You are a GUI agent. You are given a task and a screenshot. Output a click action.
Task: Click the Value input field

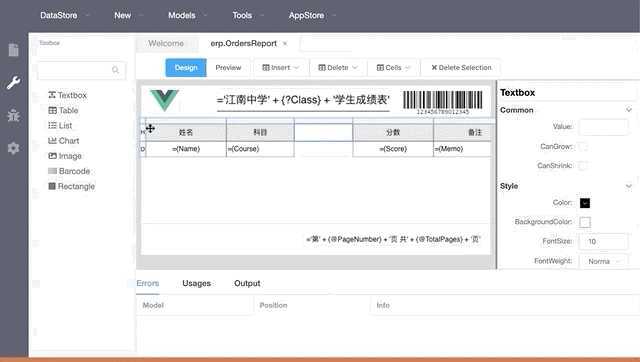(x=604, y=127)
